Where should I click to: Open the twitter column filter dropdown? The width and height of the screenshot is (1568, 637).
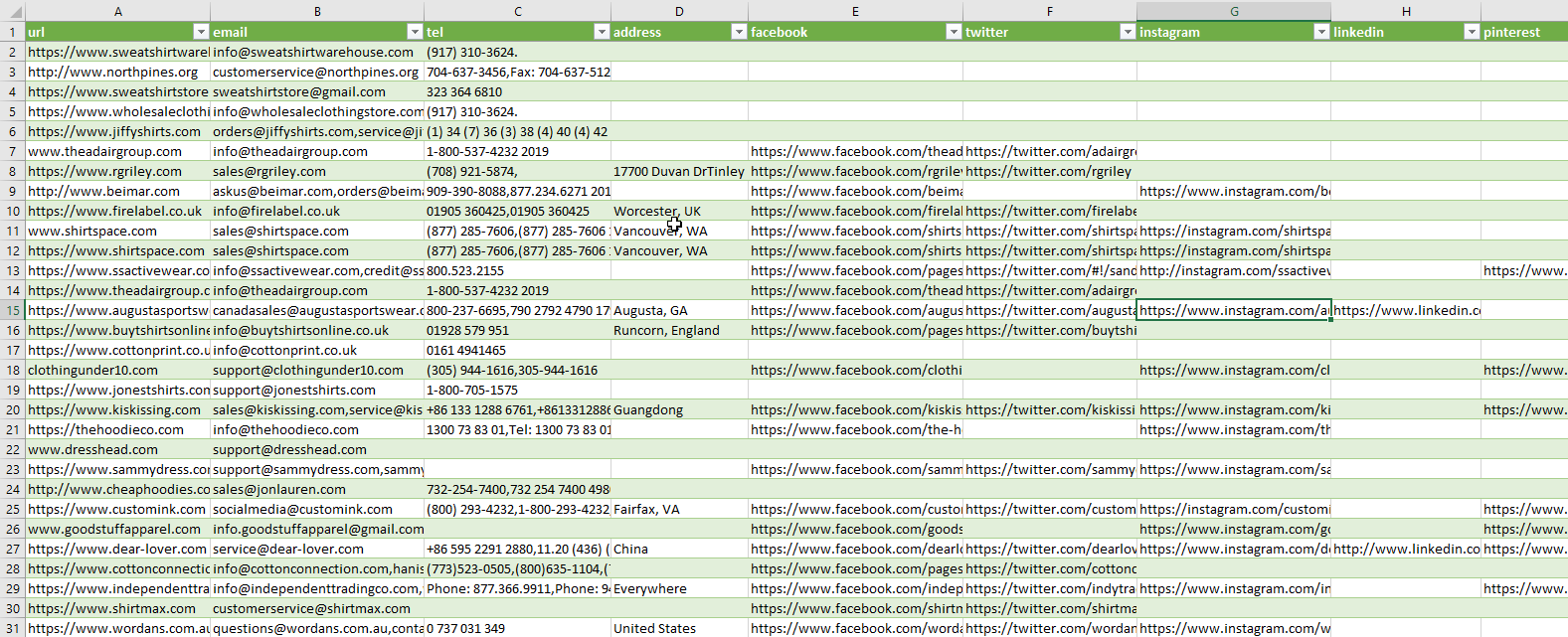(1128, 32)
